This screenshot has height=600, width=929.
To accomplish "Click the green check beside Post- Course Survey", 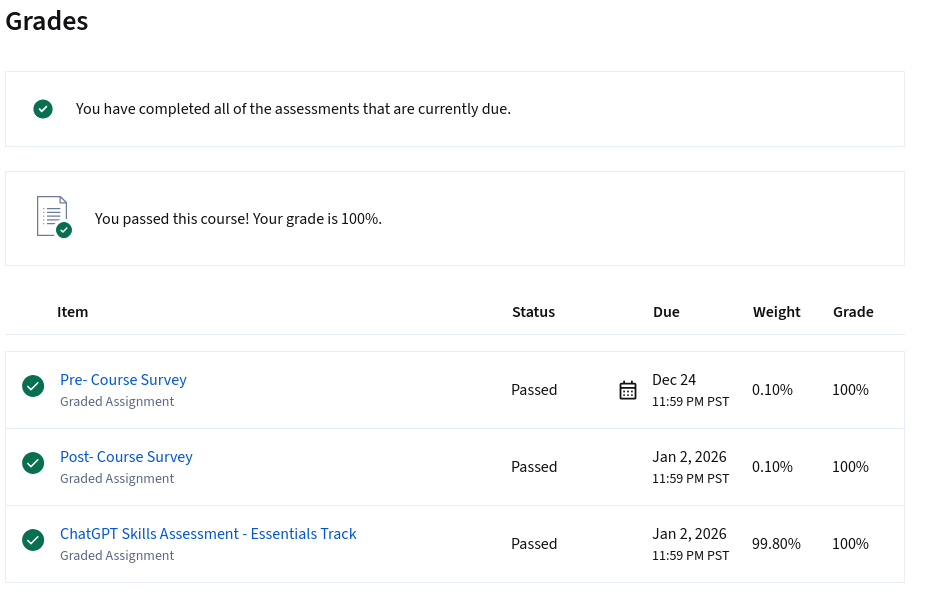I will click(33, 463).
